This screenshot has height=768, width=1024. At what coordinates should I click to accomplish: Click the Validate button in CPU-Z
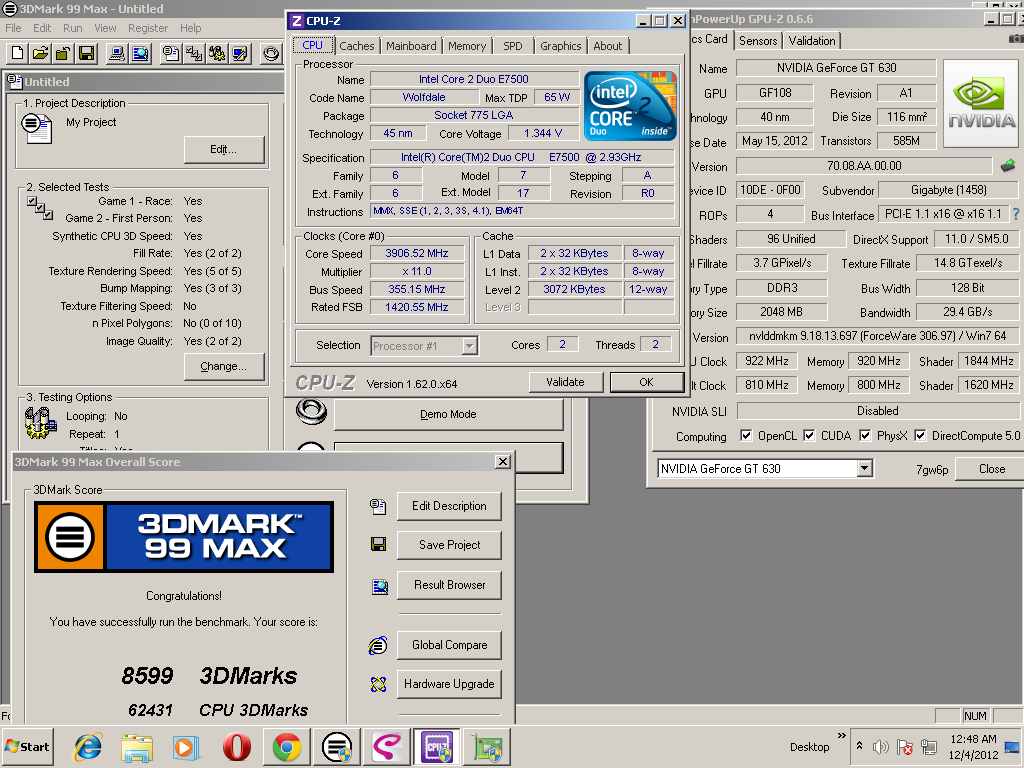[565, 382]
